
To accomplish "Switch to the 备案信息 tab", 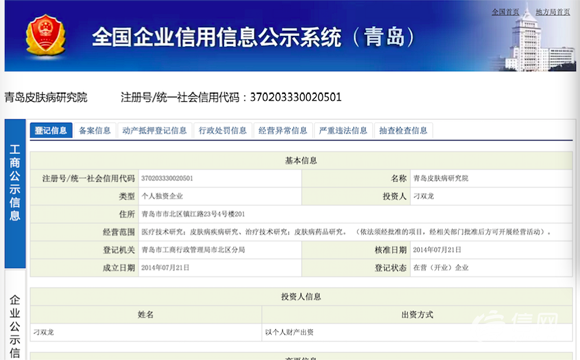I will pos(95,130).
